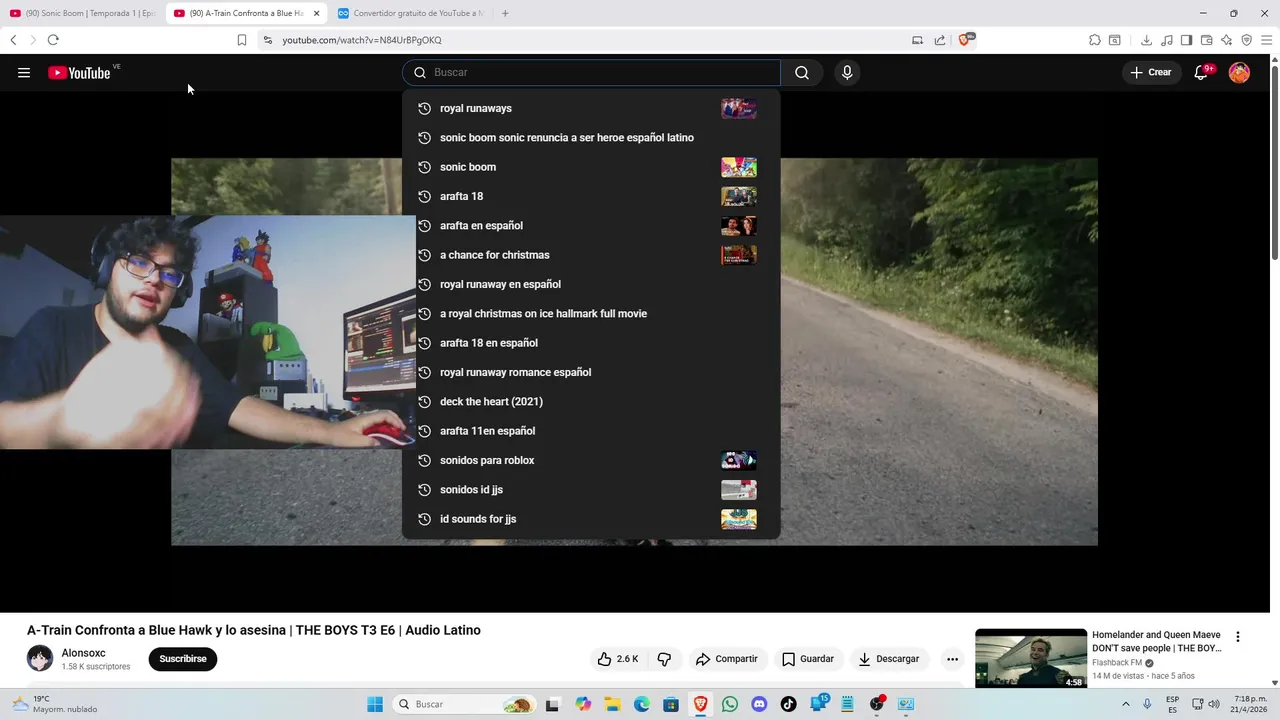Choose "deck the heart (2021)" suggestion
Viewport: 1280px width, 720px height.
(x=590, y=401)
